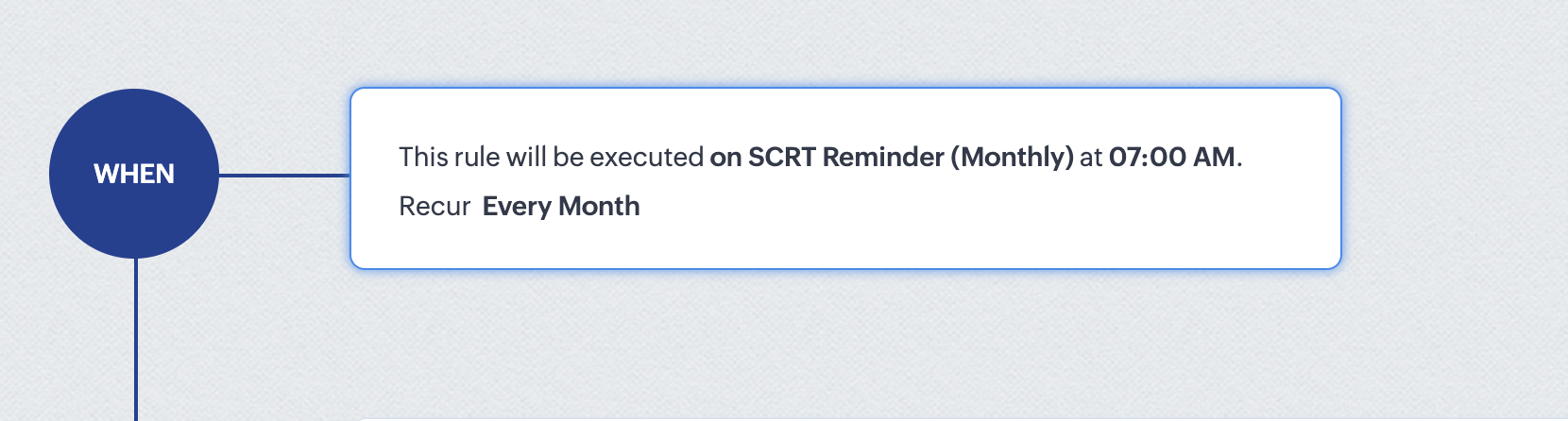
Task: Click empty space right of Every Month
Action: tap(945, 207)
